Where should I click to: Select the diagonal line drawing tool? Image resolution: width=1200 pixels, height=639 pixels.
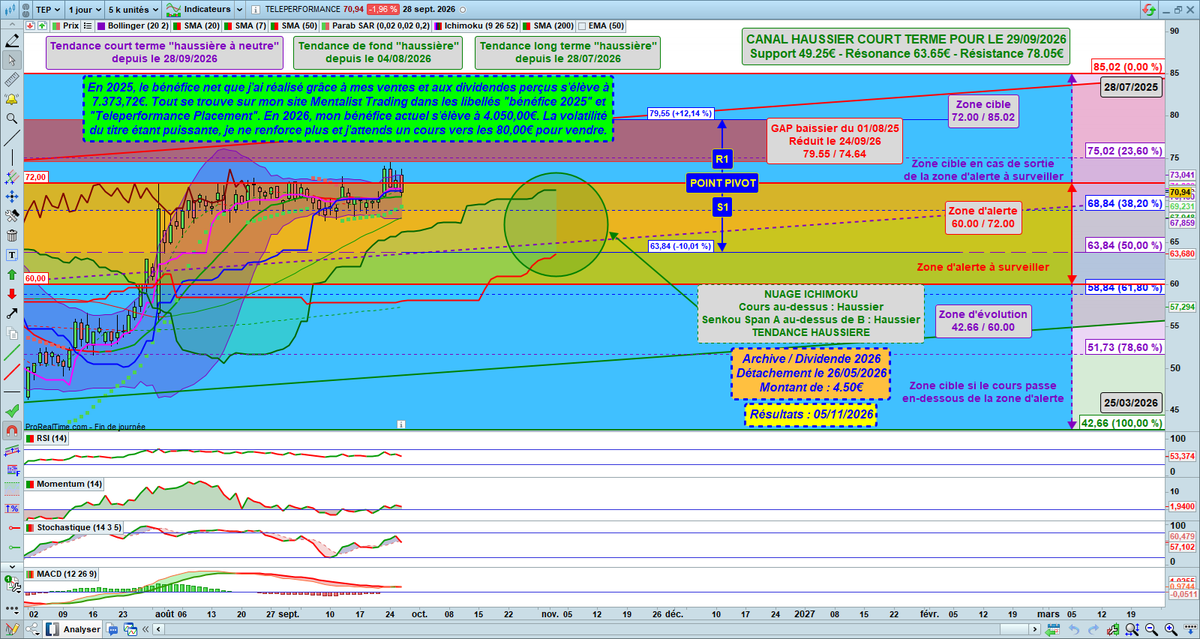12,137
